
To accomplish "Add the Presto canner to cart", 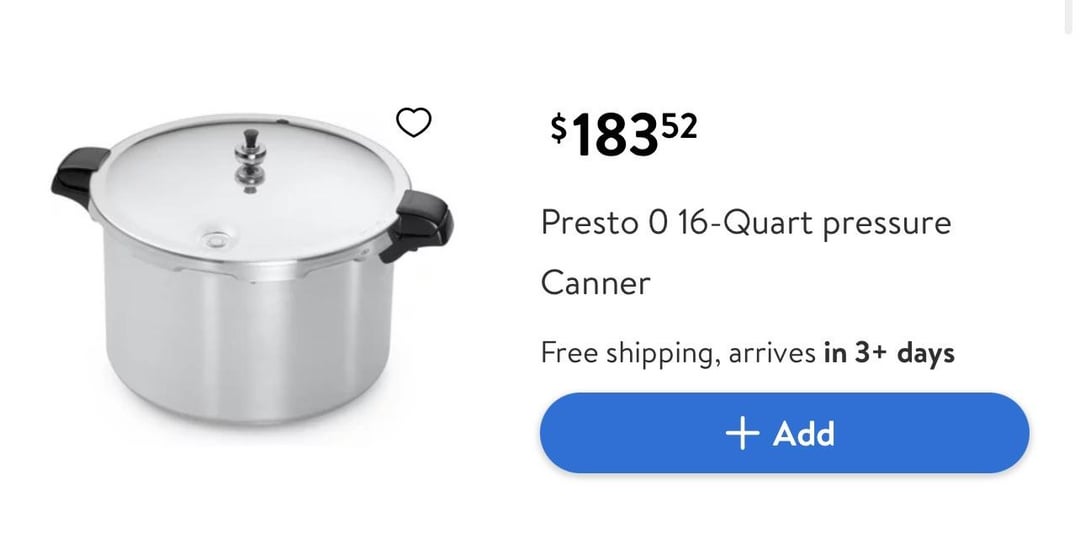I will [x=785, y=433].
